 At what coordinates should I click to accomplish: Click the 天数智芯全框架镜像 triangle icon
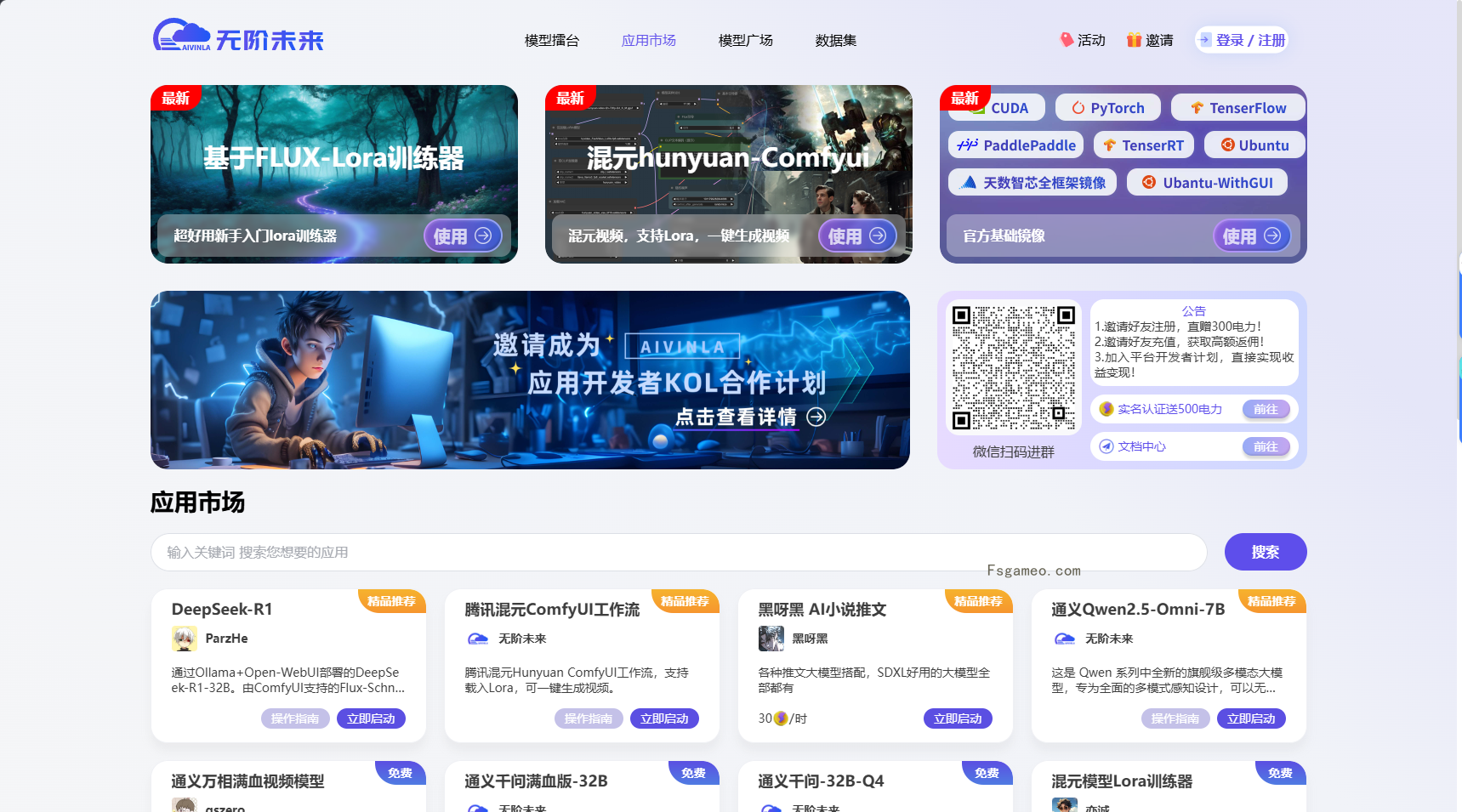(968, 182)
